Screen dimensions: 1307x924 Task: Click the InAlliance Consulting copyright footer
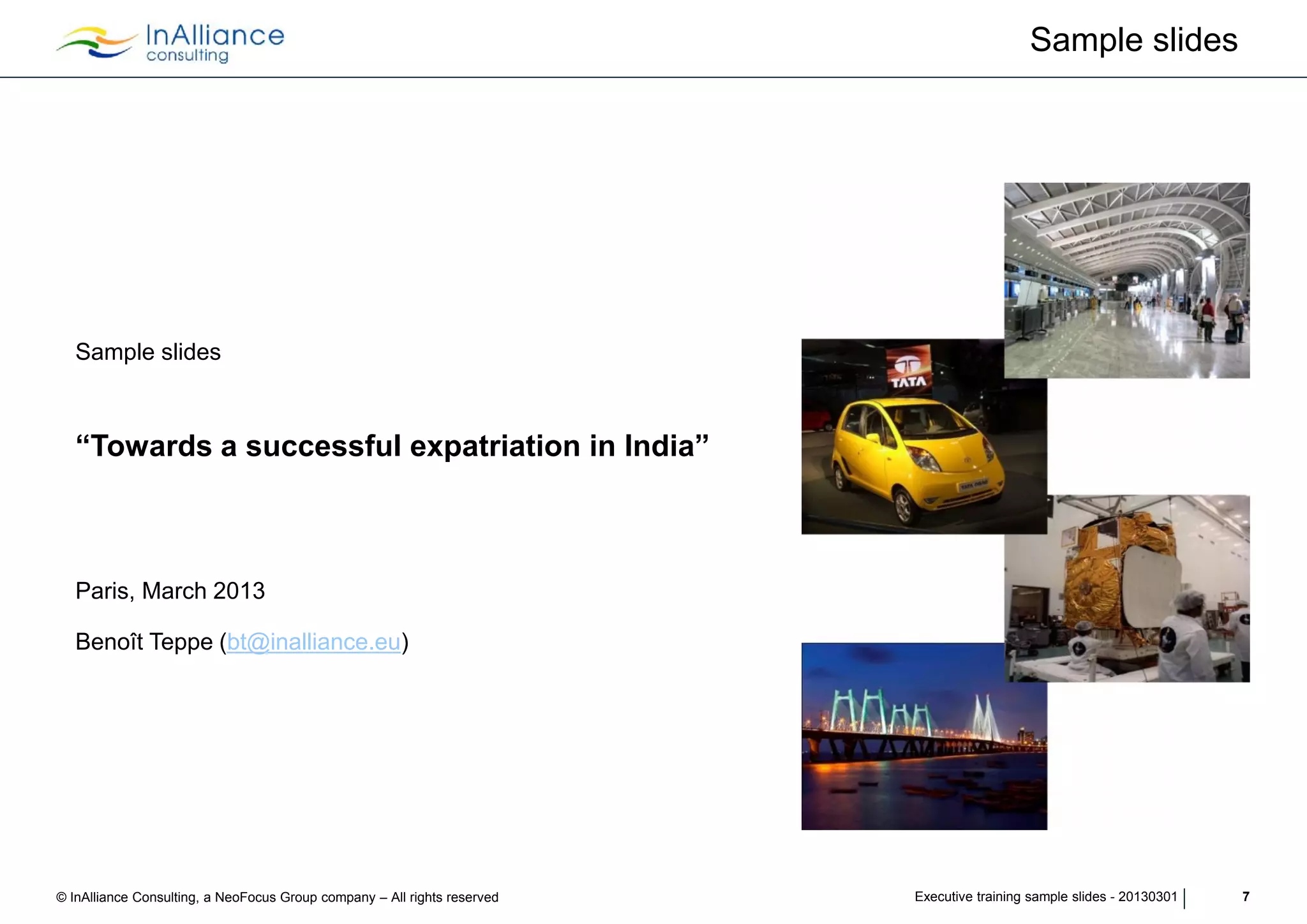coord(277,897)
